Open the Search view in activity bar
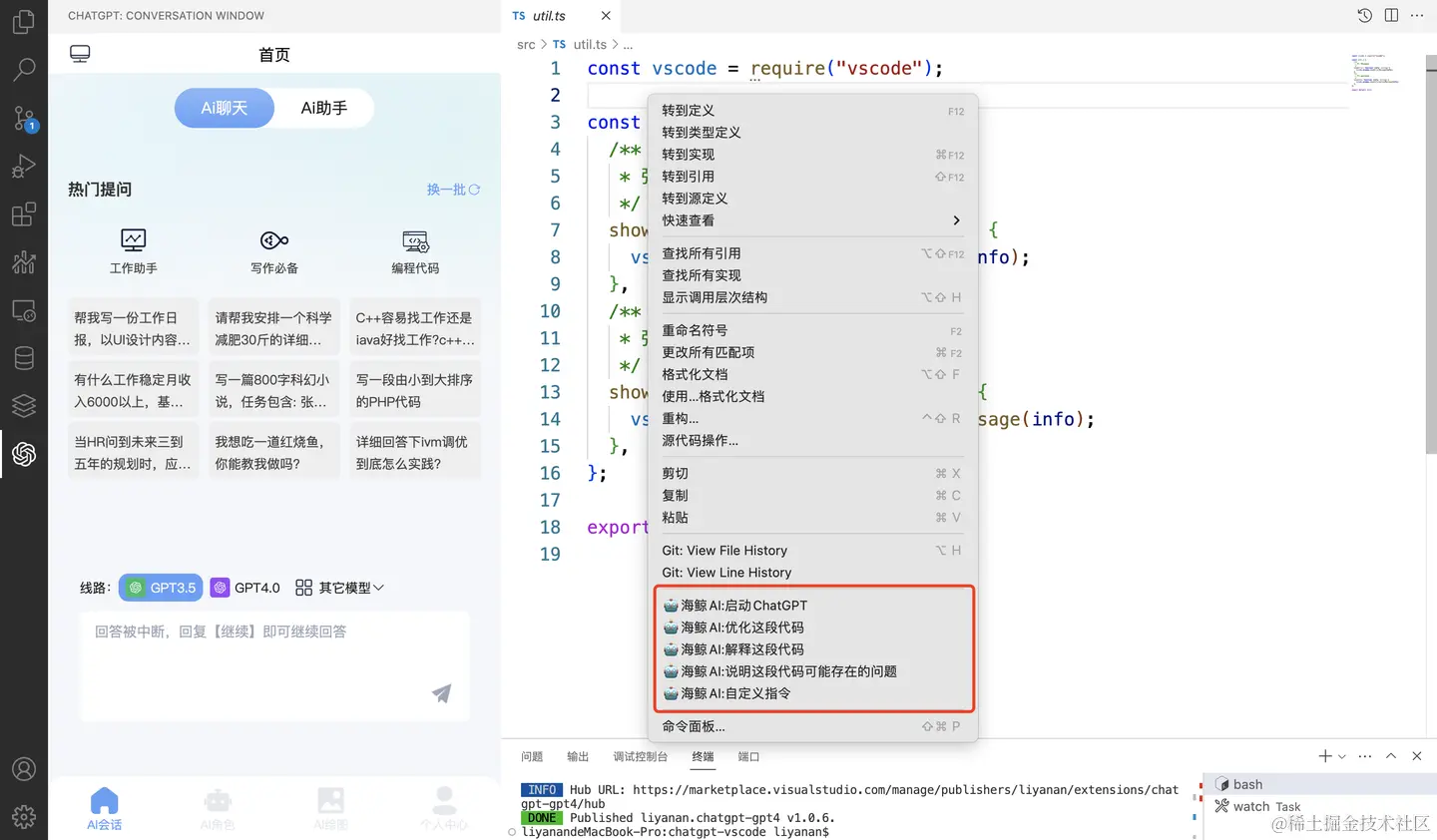Image resolution: width=1437 pixels, height=840 pixels. [x=24, y=69]
